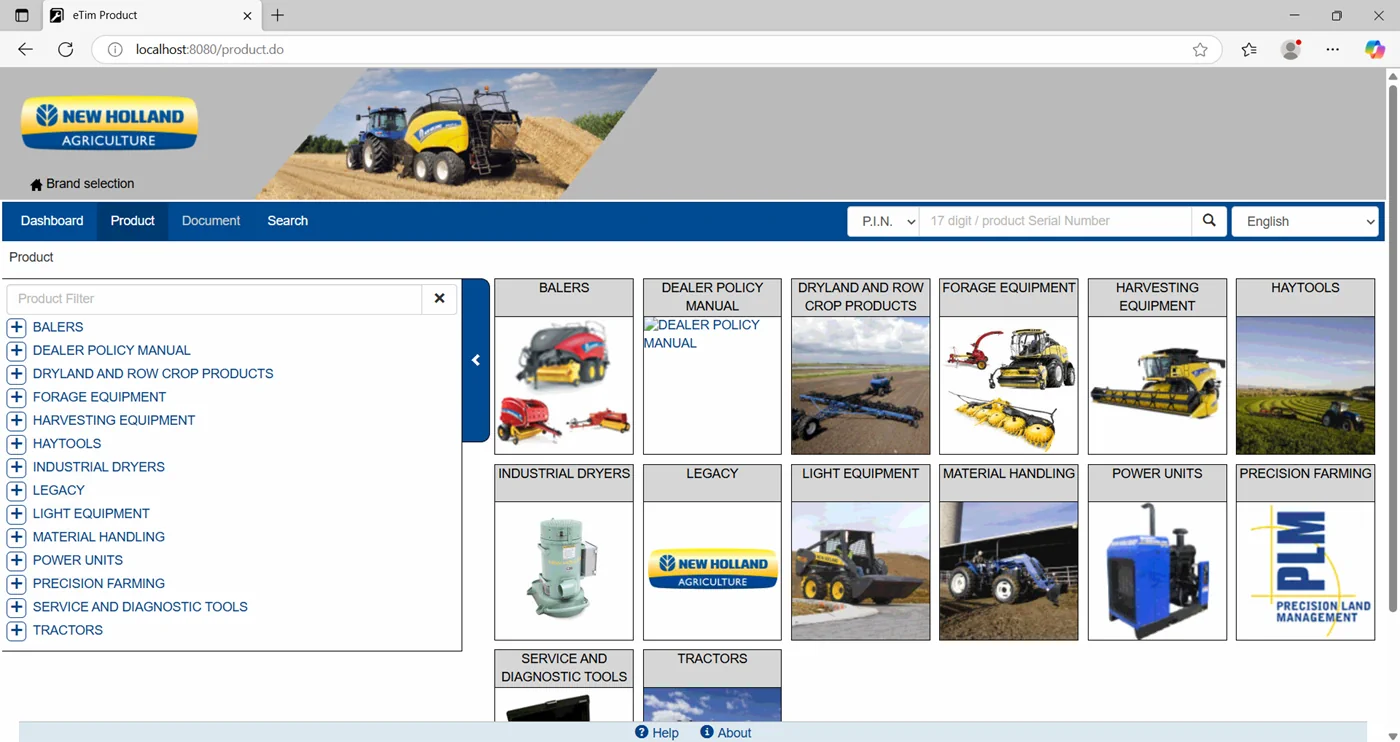Open the browser profile avatar icon
Screen dimensions: 1400x742
click(1291, 49)
